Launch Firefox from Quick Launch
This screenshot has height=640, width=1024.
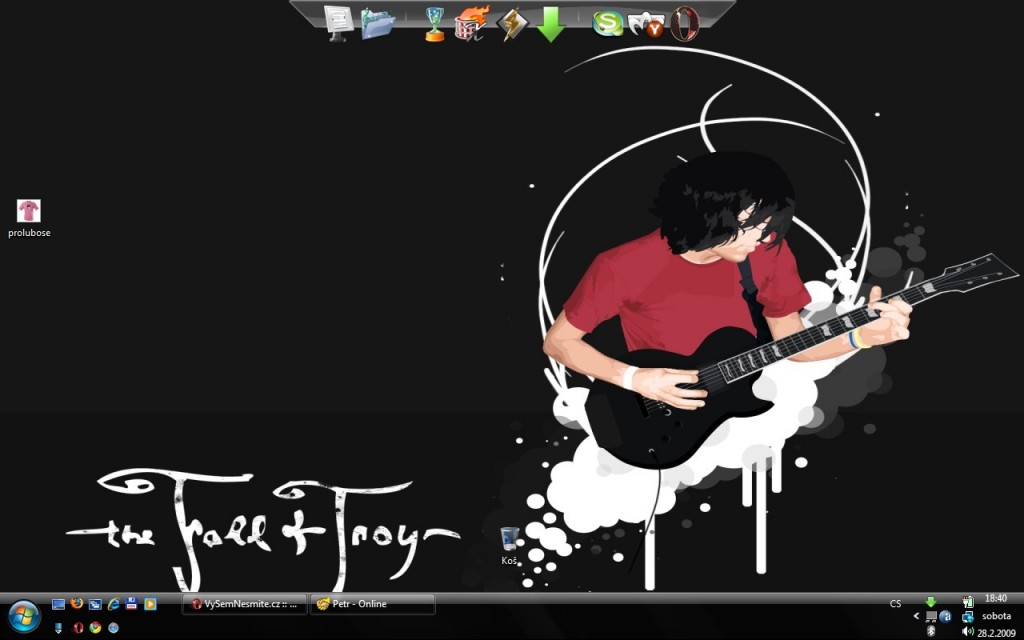click(x=76, y=603)
